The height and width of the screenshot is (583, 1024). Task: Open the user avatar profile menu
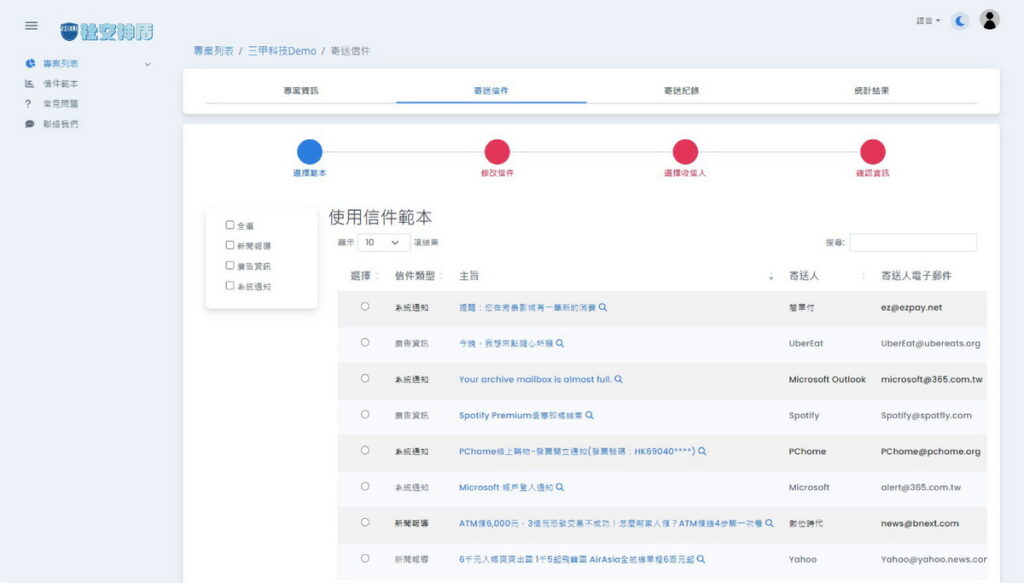[x=989, y=20]
